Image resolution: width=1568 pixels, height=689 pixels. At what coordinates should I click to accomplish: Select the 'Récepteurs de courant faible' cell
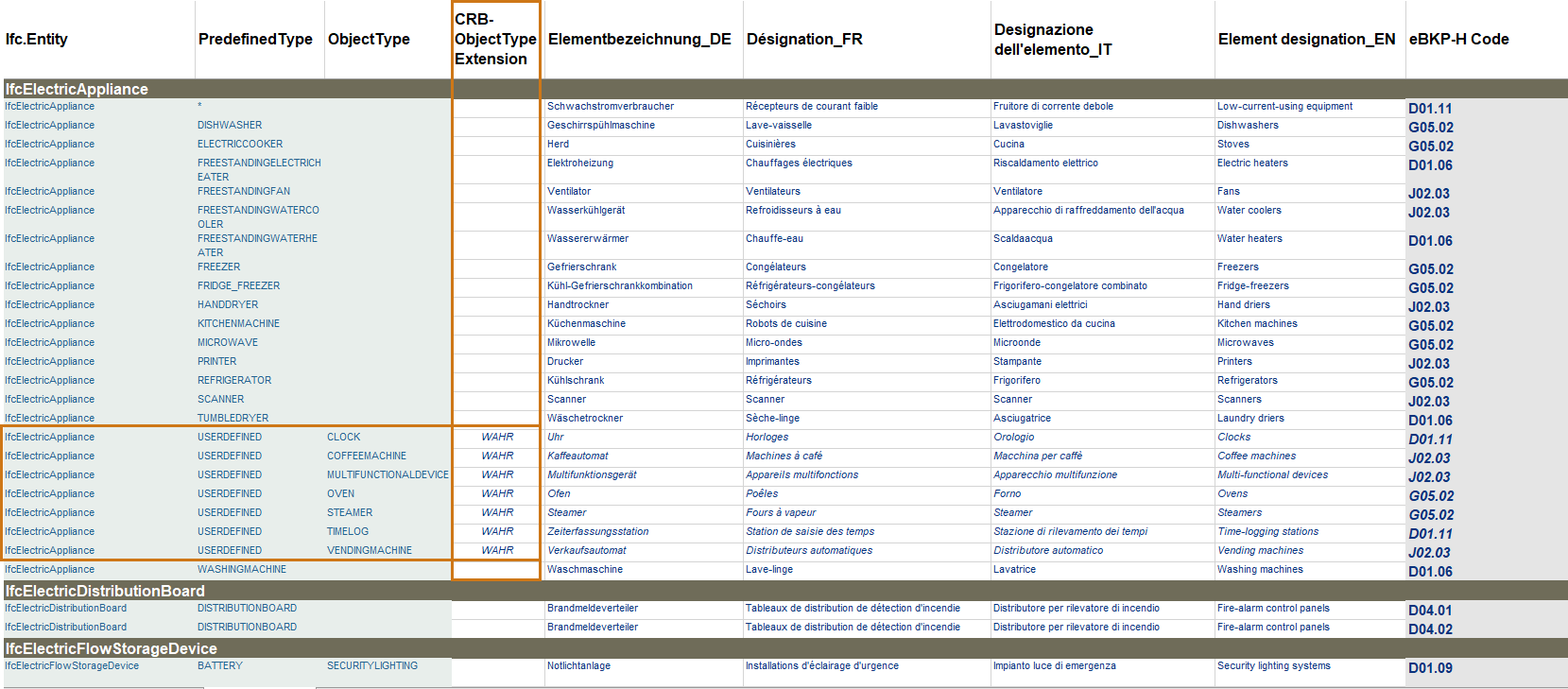point(812,106)
